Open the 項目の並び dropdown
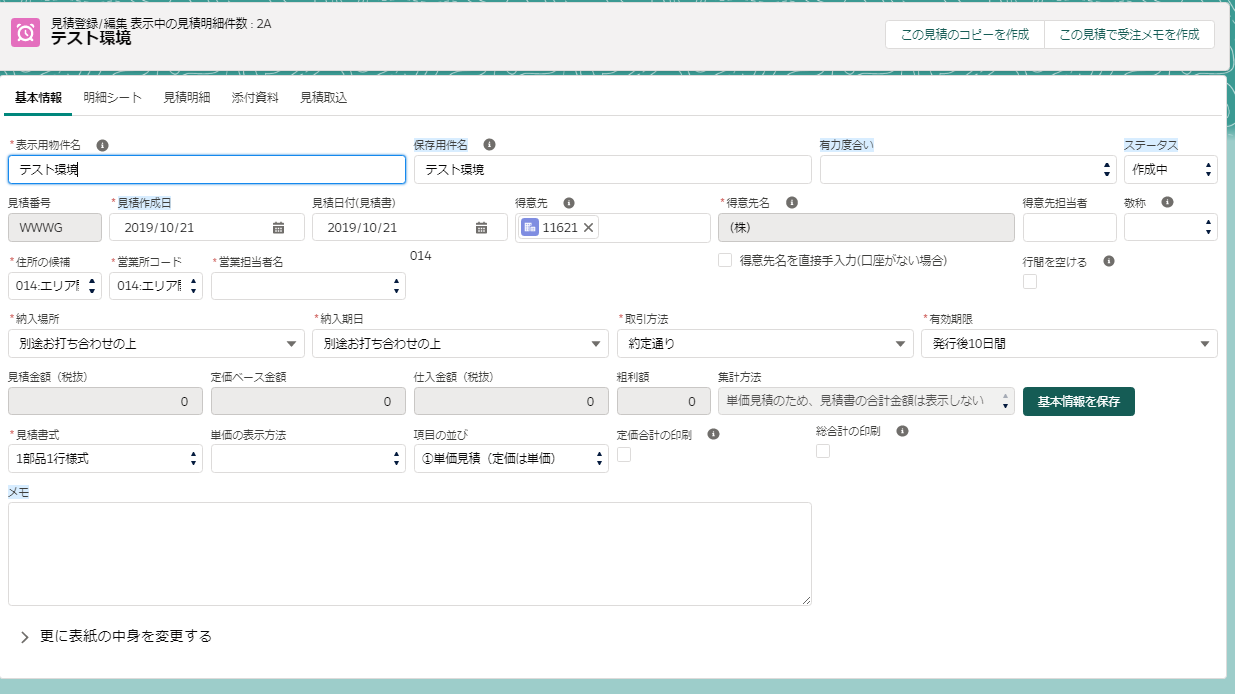This screenshot has height=694, width=1235. [x=511, y=459]
